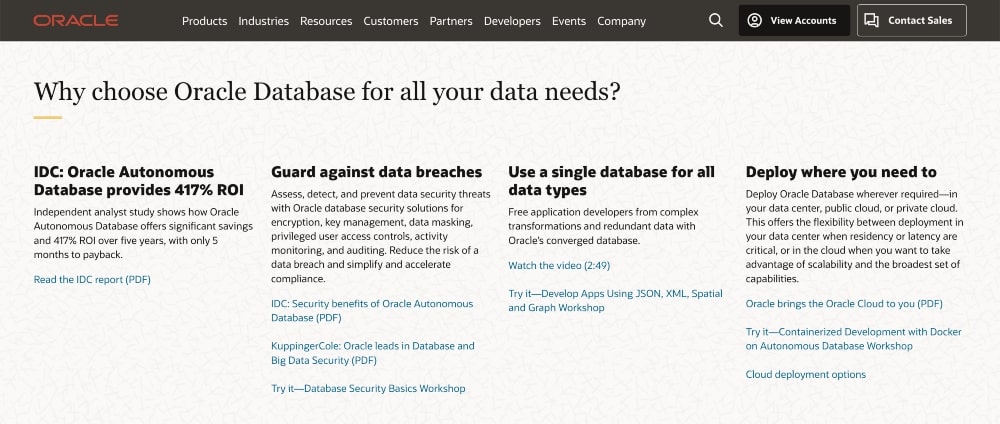The image size is (1000, 424).
Task: Click the View Accounts button
Action: pos(794,20)
